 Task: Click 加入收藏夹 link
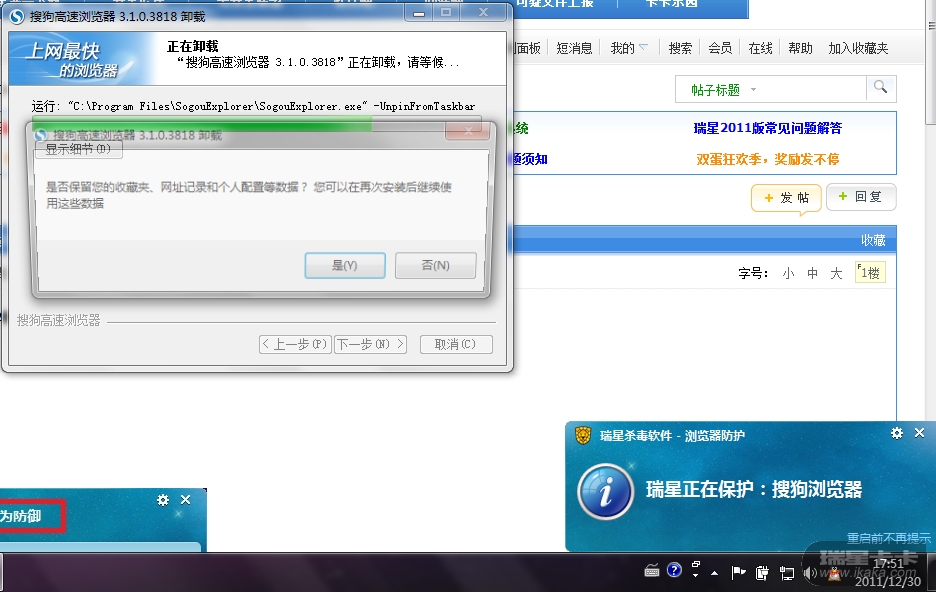point(858,48)
